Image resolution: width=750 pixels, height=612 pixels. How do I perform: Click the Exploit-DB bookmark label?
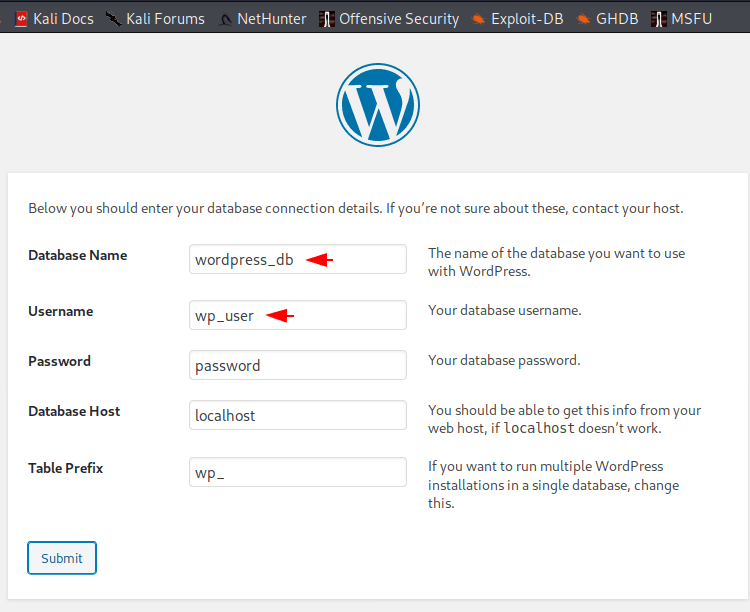click(527, 19)
